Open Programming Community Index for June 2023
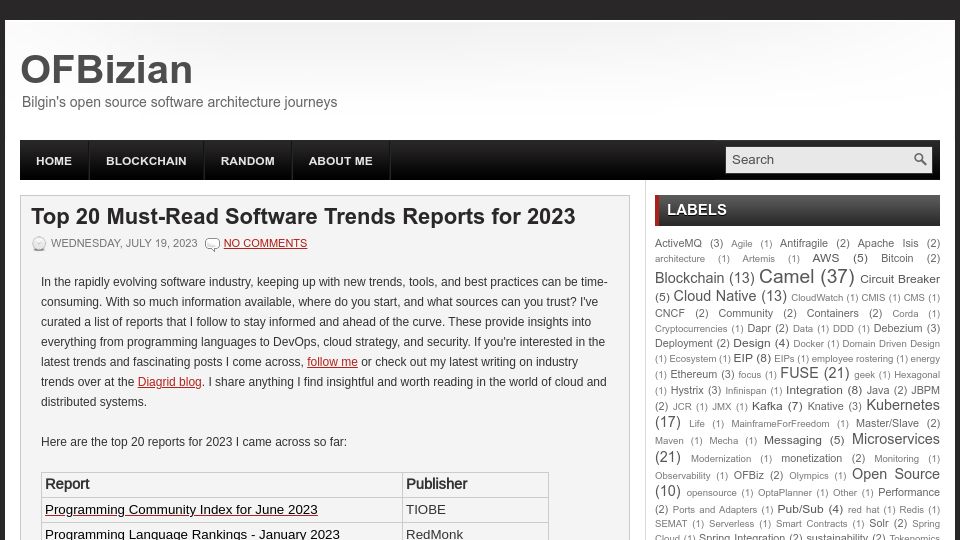960x540 pixels. tap(181, 509)
